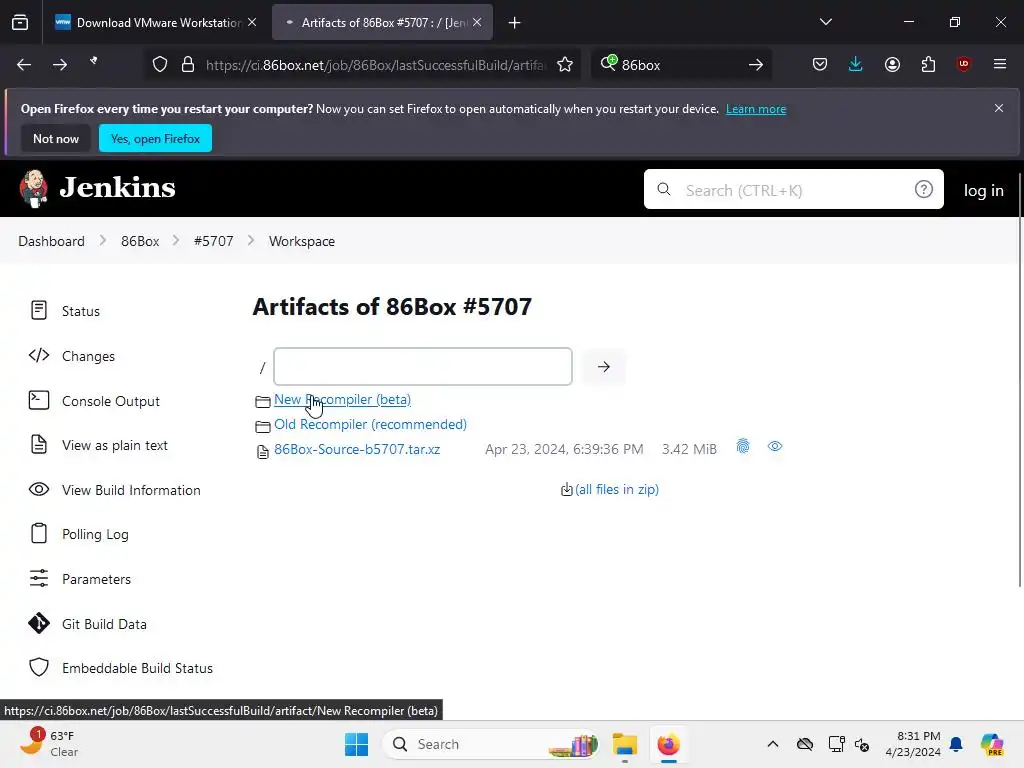This screenshot has width=1024, height=768.
Task: Click View Build Information eye icon
Action: pos(39,489)
